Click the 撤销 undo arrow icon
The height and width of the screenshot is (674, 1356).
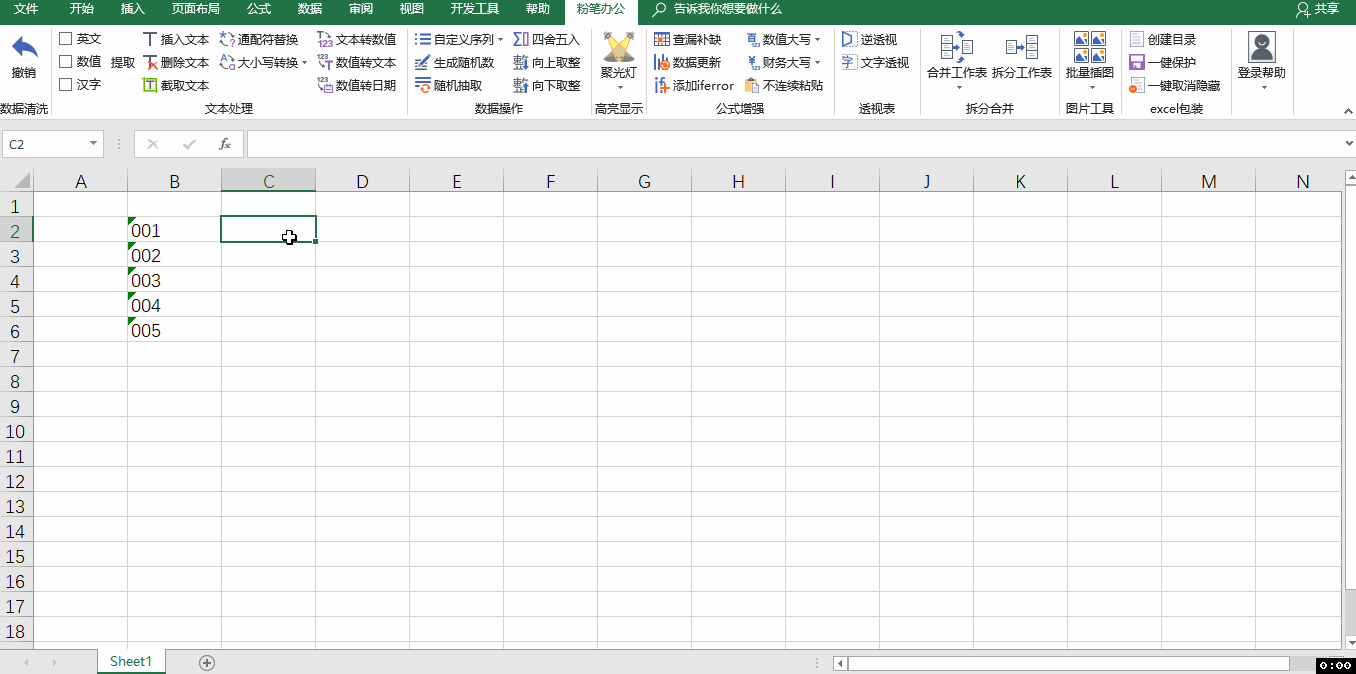24,47
